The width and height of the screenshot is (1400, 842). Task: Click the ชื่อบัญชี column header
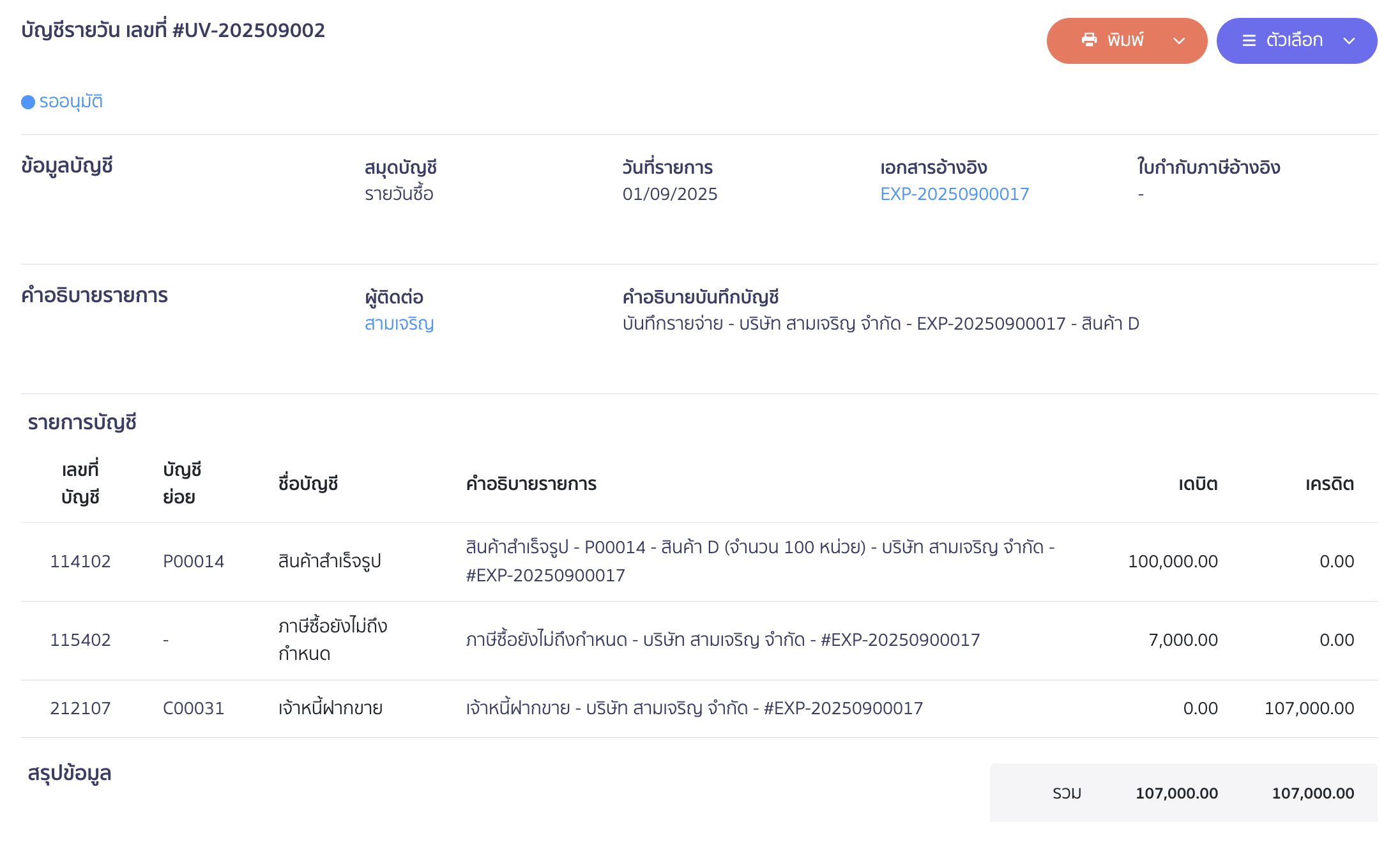308,484
